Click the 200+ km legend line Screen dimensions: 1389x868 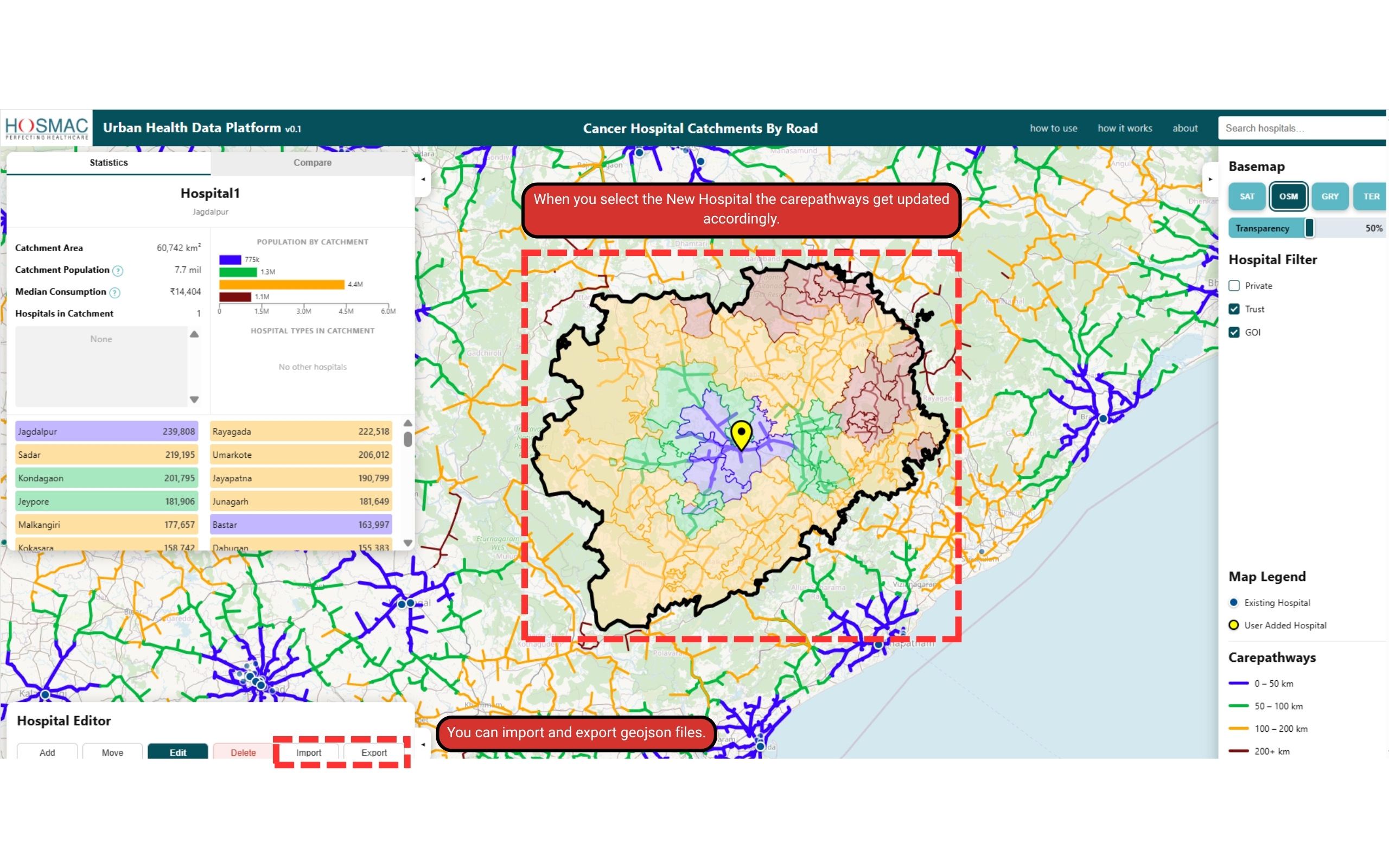point(1239,751)
